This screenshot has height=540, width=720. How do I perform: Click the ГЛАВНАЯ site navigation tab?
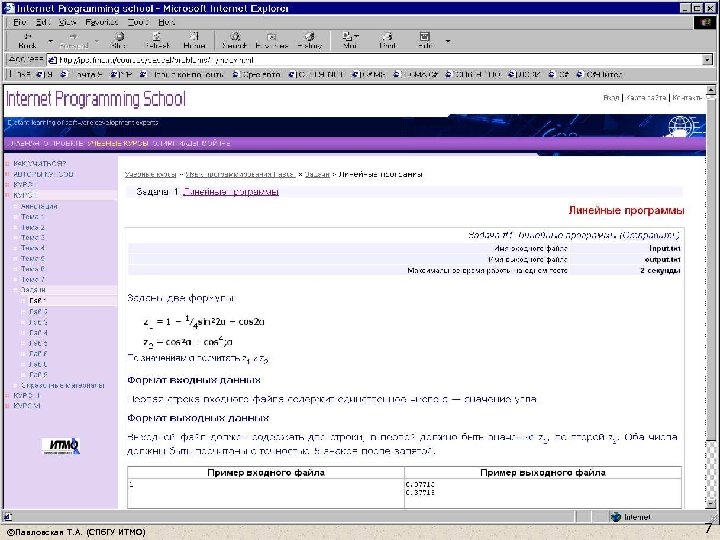coord(24,143)
